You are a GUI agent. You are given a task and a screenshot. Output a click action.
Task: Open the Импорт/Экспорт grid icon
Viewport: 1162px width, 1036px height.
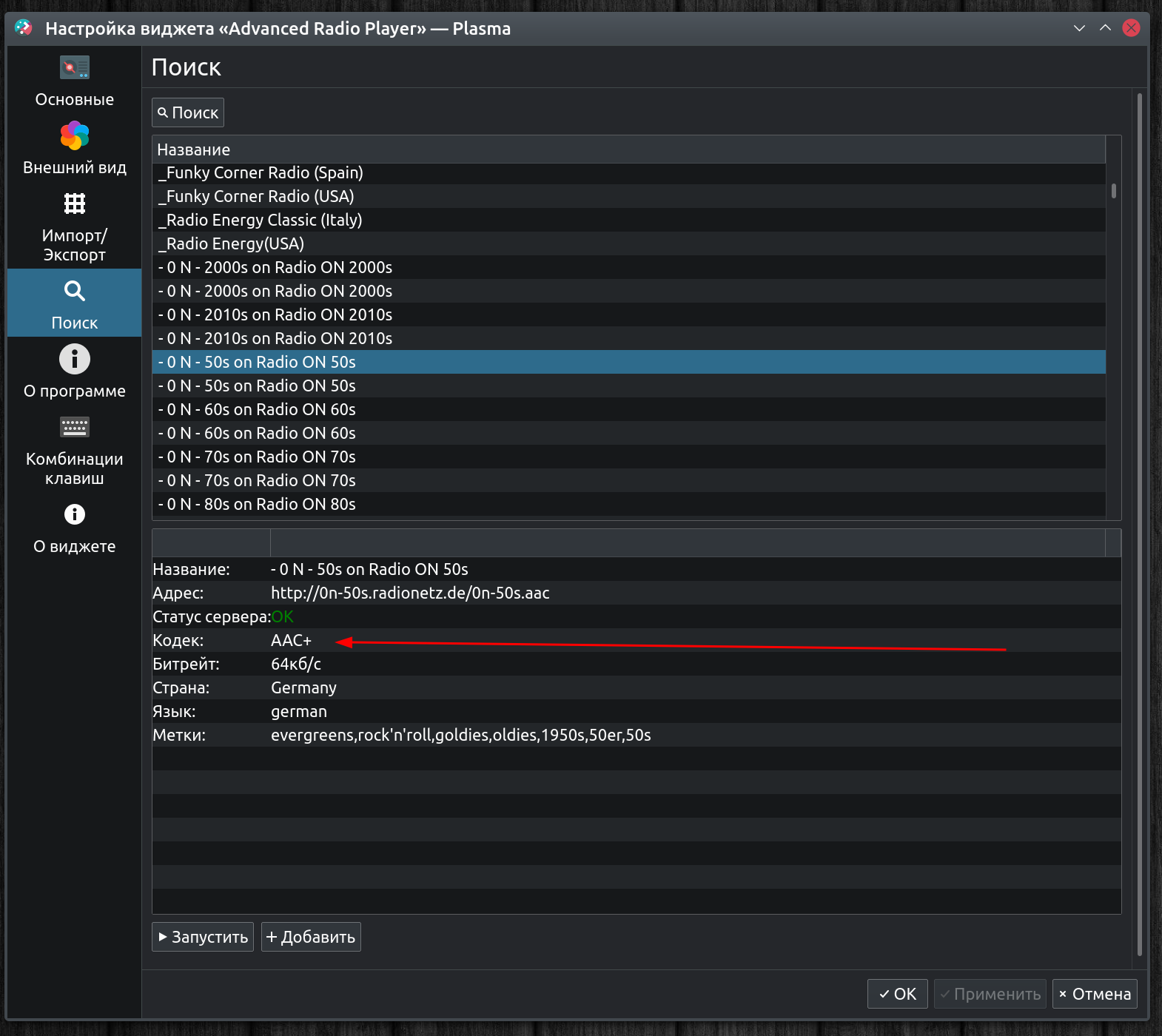[x=74, y=203]
